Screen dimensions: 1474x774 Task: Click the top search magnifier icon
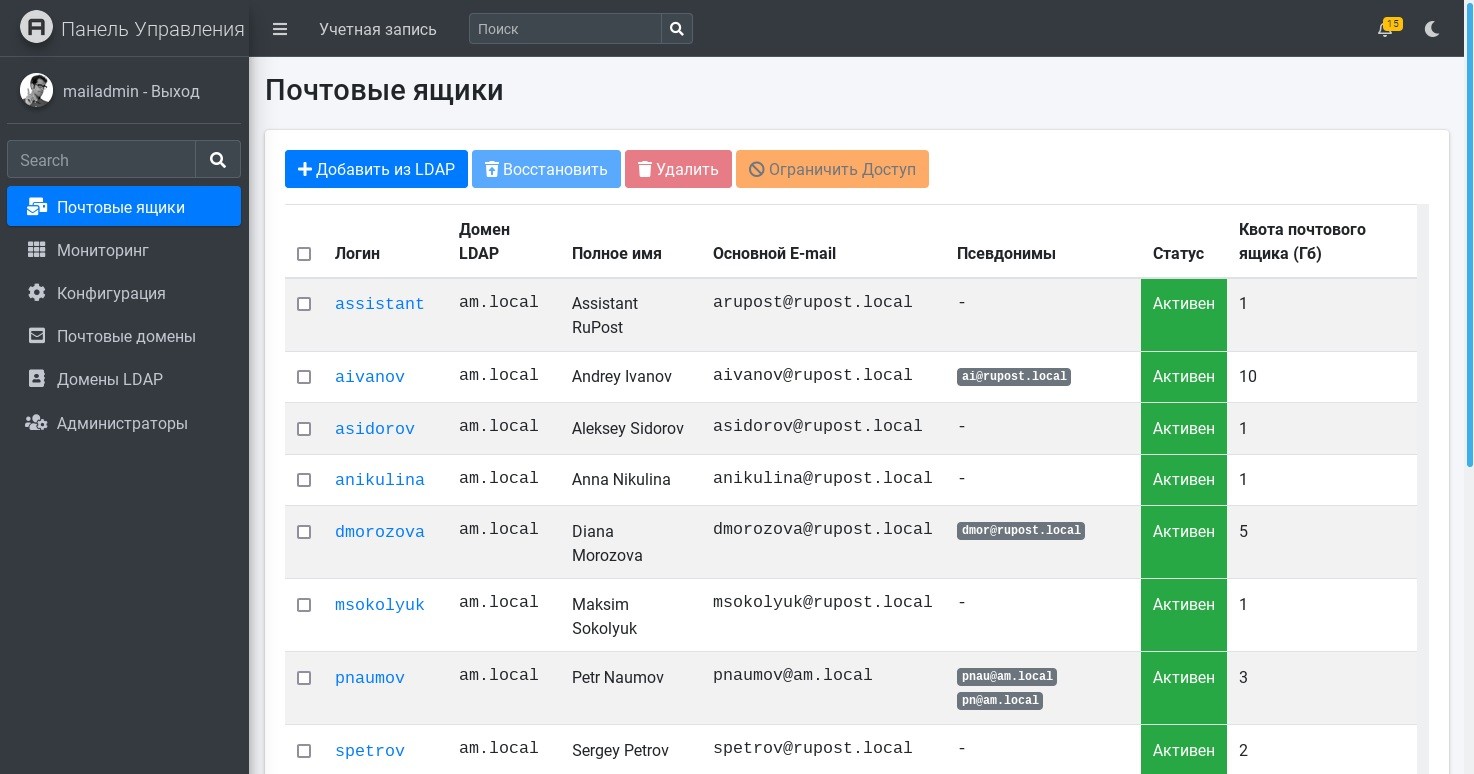(x=677, y=29)
